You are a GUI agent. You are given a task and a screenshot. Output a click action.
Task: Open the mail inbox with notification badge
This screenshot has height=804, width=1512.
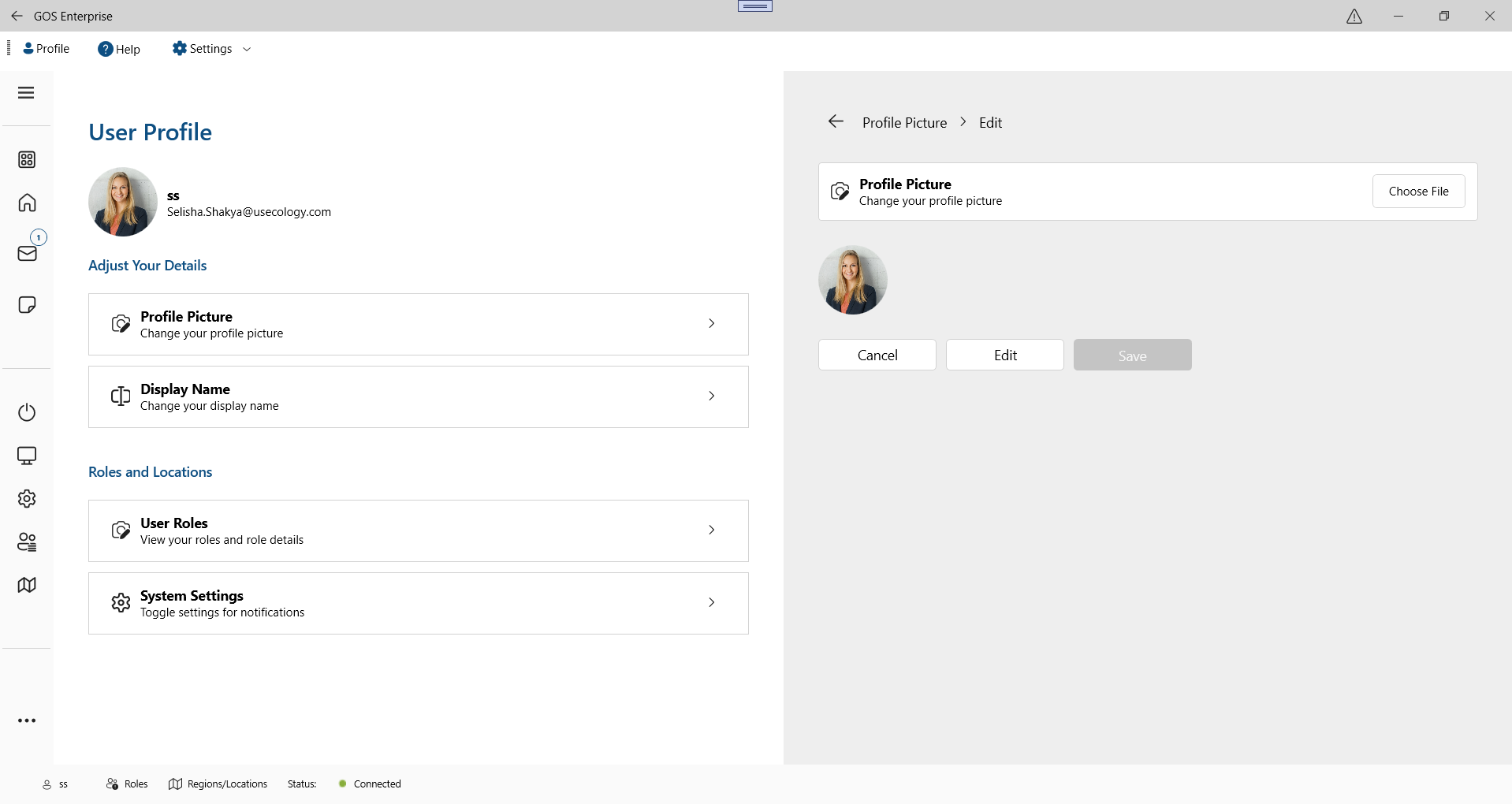28,253
